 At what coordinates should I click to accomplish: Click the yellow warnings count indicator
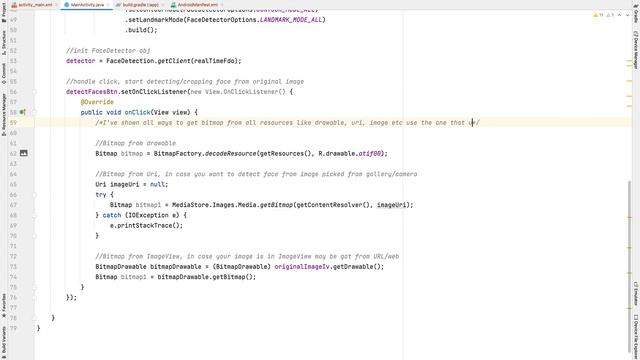pyautogui.click(x=598, y=15)
